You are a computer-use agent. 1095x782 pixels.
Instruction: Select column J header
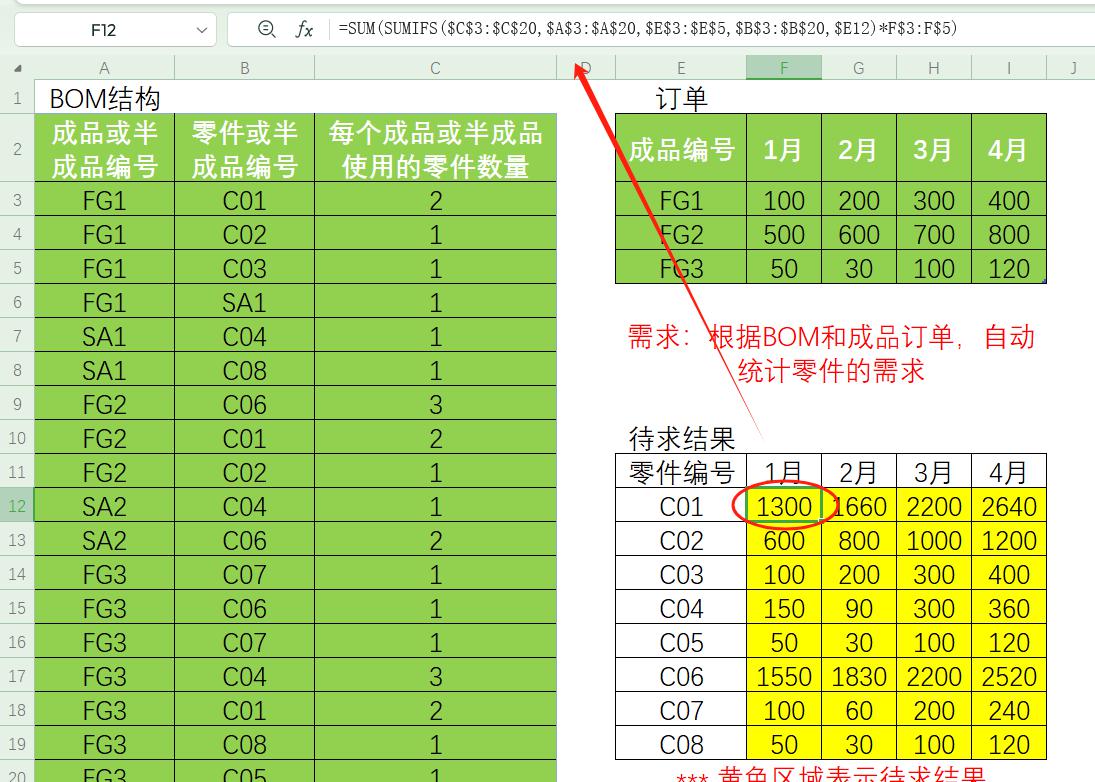click(x=1072, y=68)
